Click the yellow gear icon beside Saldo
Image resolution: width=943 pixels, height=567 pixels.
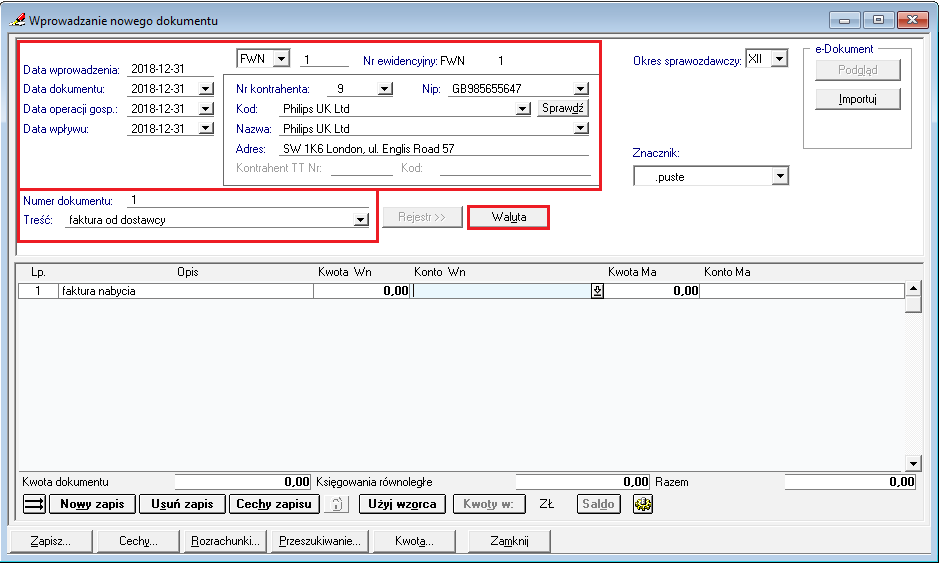643,504
